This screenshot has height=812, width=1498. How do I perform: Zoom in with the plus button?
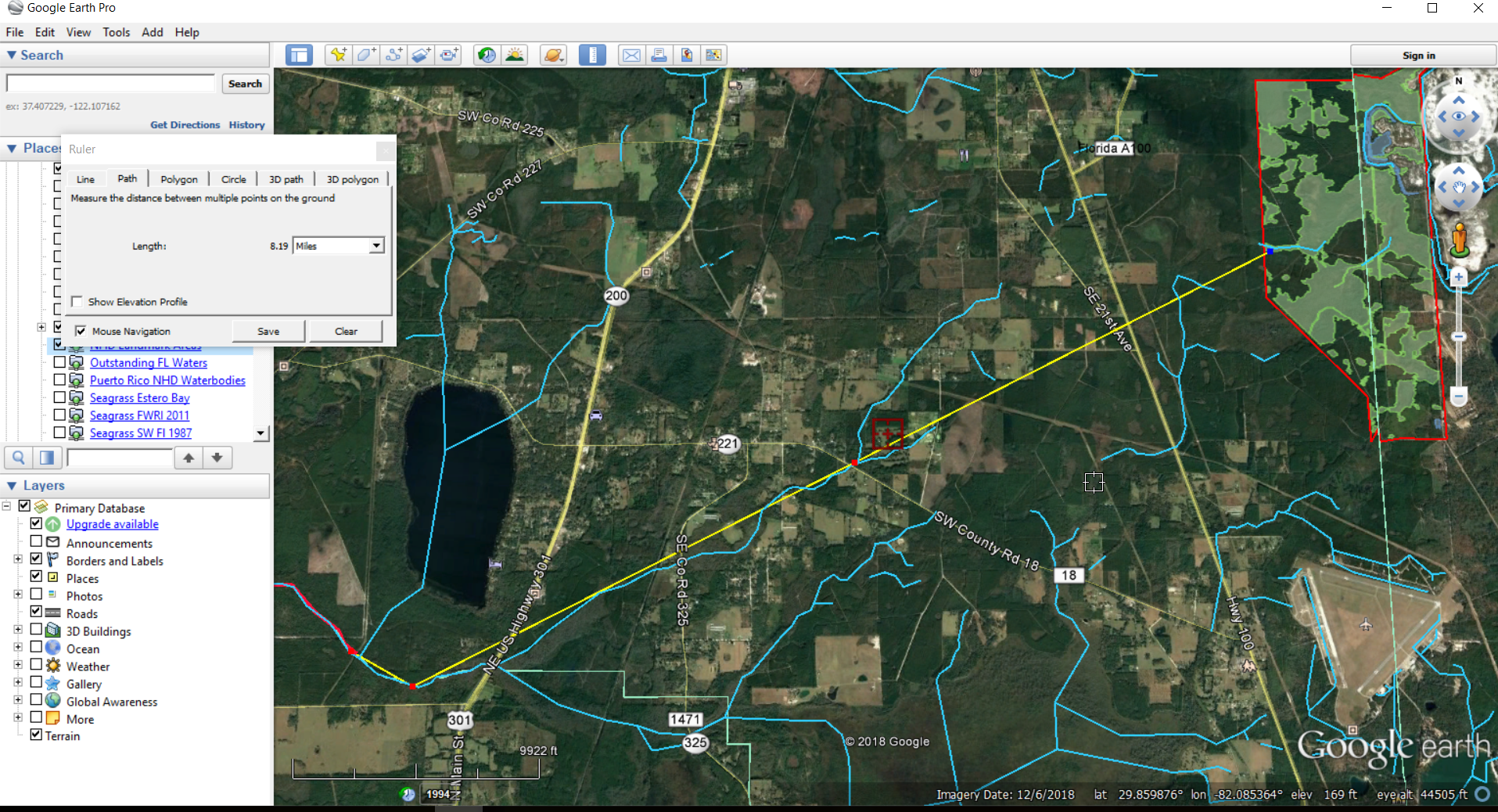click(1458, 277)
